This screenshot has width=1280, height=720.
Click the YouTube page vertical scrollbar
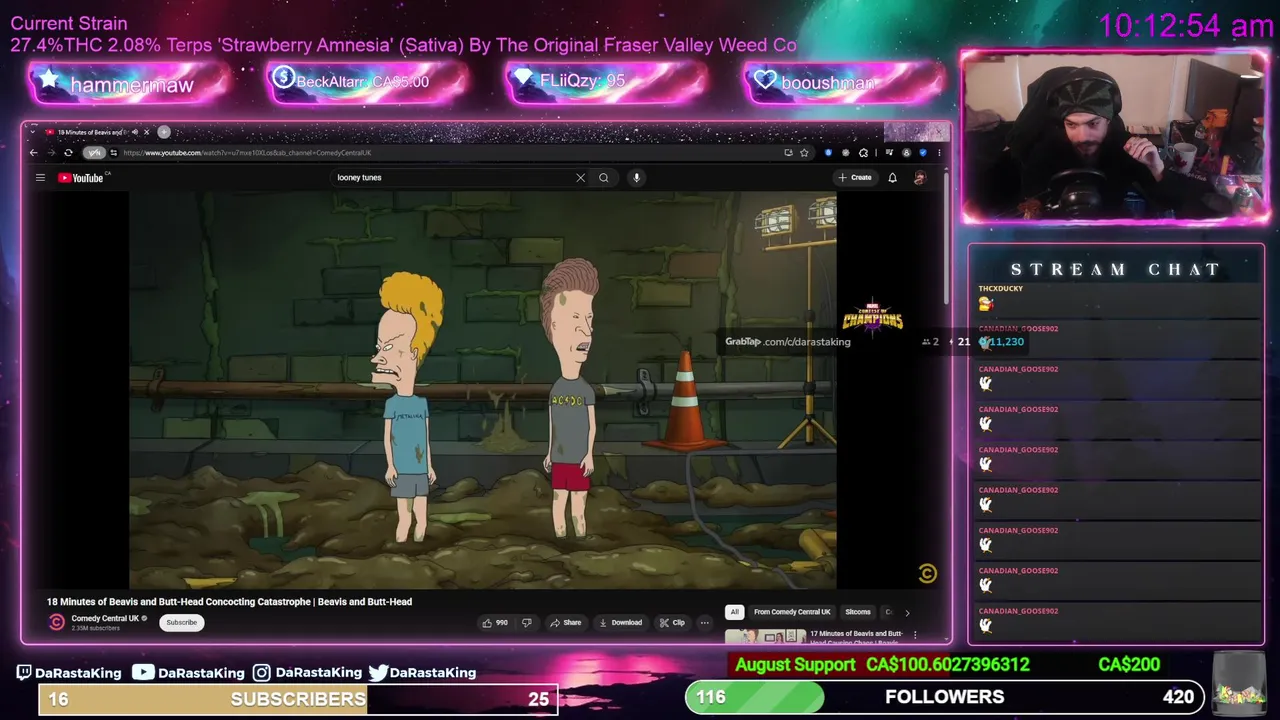pyautogui.click(x=945, y=240)
